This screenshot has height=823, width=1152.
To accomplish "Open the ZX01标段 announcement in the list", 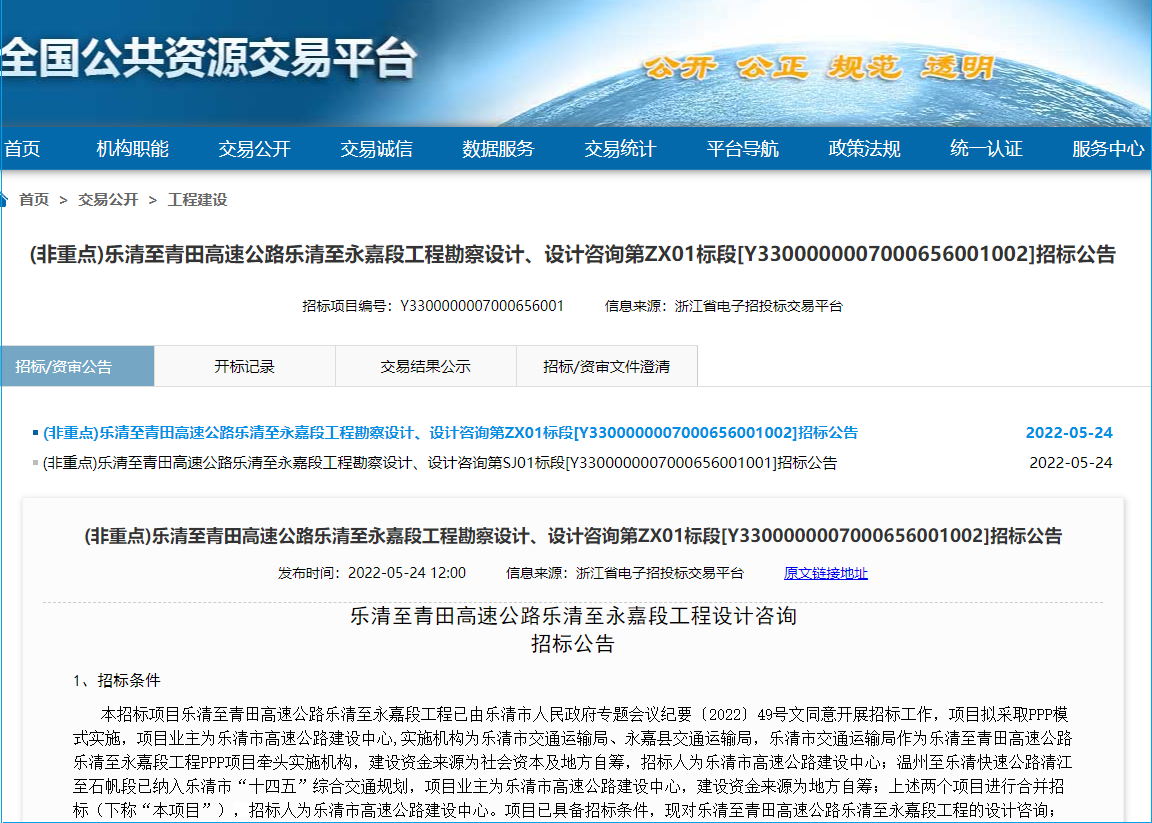I will [x=450, y=433].
